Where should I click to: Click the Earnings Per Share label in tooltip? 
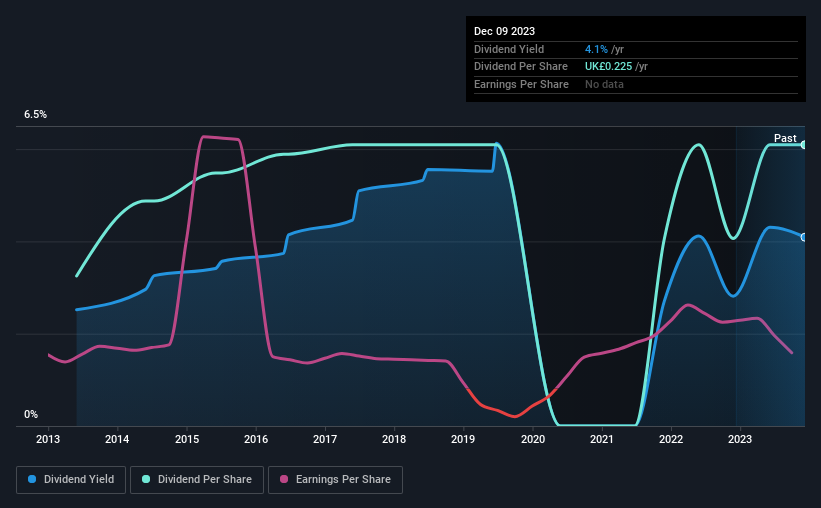coord(522,84)
